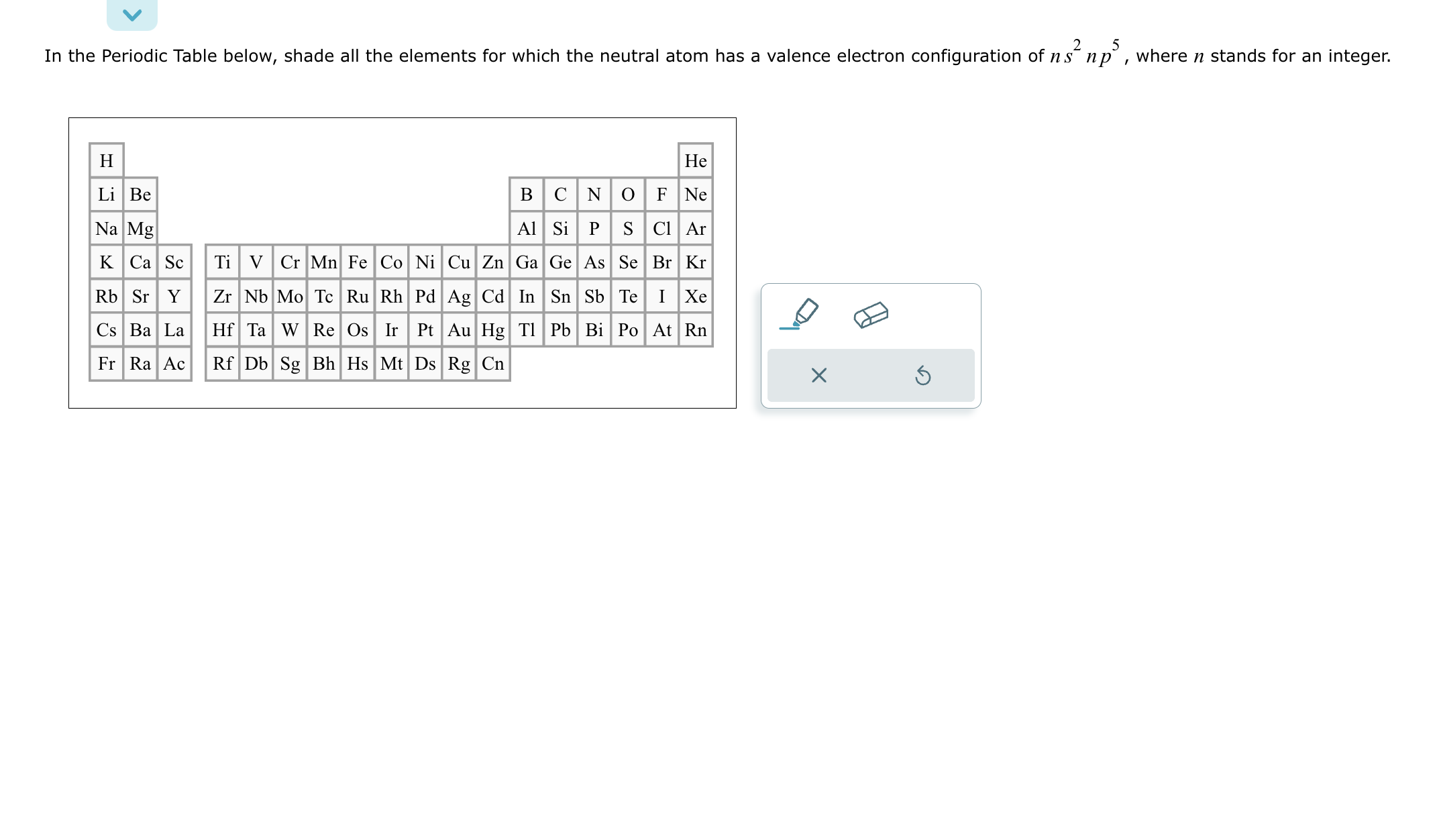Screen dimensions: 1433x840
Task: Select the Fe element cell
Action: (x=358, y=263)
